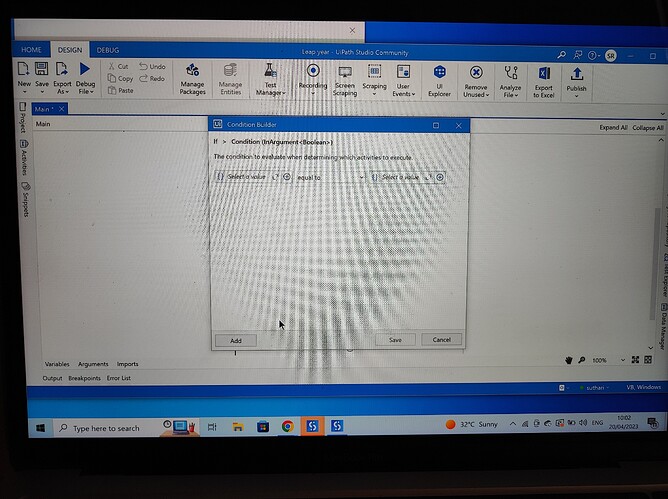Open Chrome from taskbar
Image resolution: width=668 pixels, height=499 pixels.
point(288,426)
